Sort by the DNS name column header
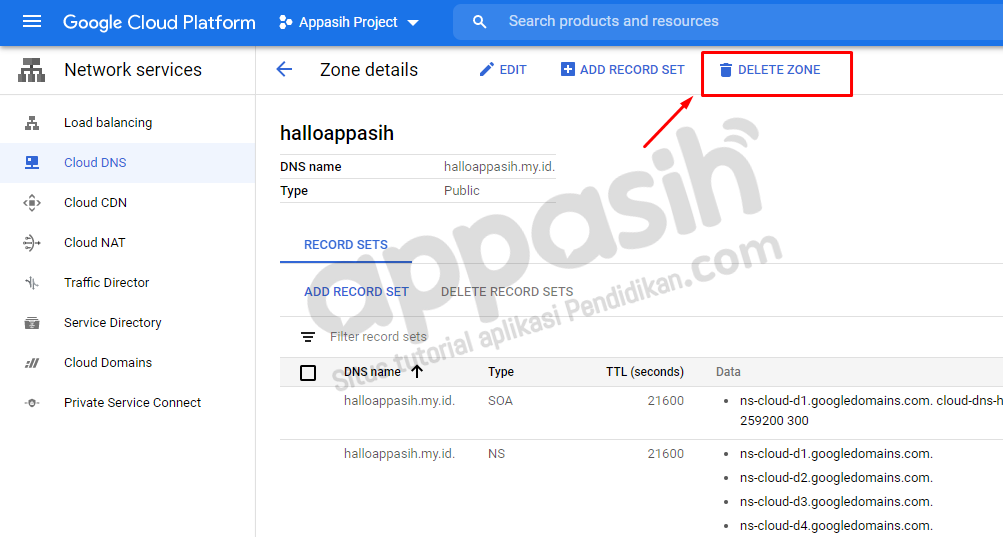This screenshot has width=1003, height=537. coord(372,372)
